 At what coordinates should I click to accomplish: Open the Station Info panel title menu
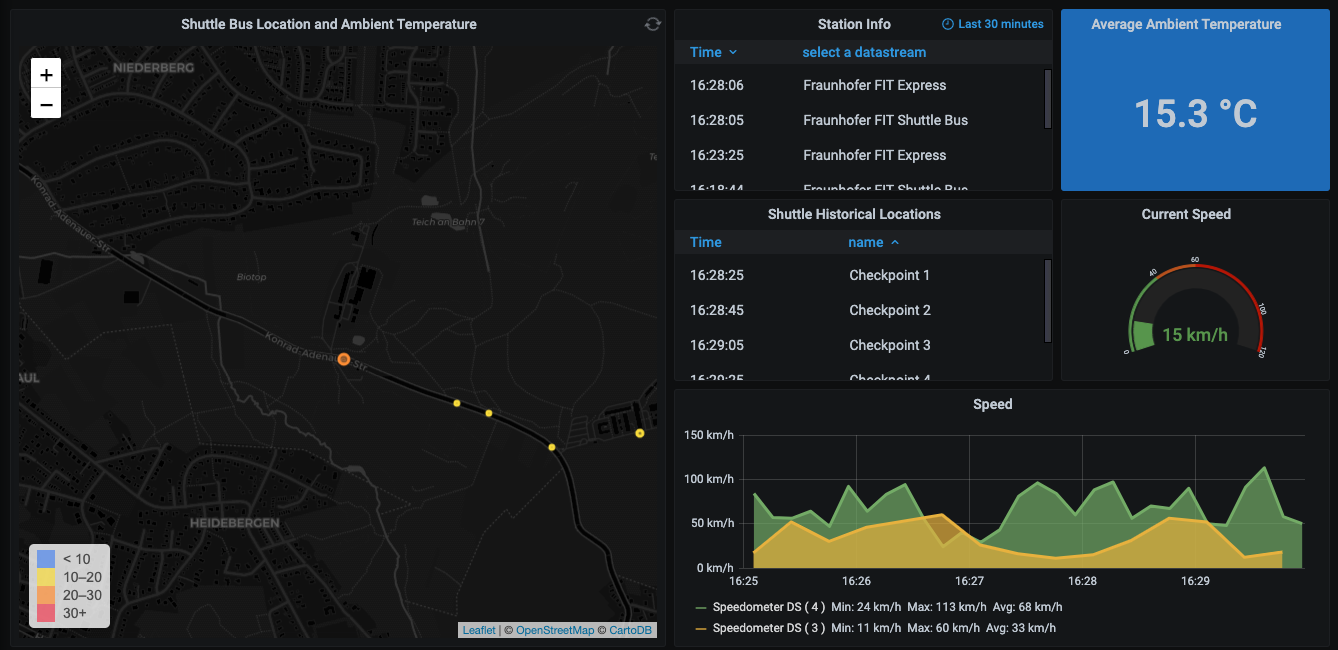(x=854, y=24)
